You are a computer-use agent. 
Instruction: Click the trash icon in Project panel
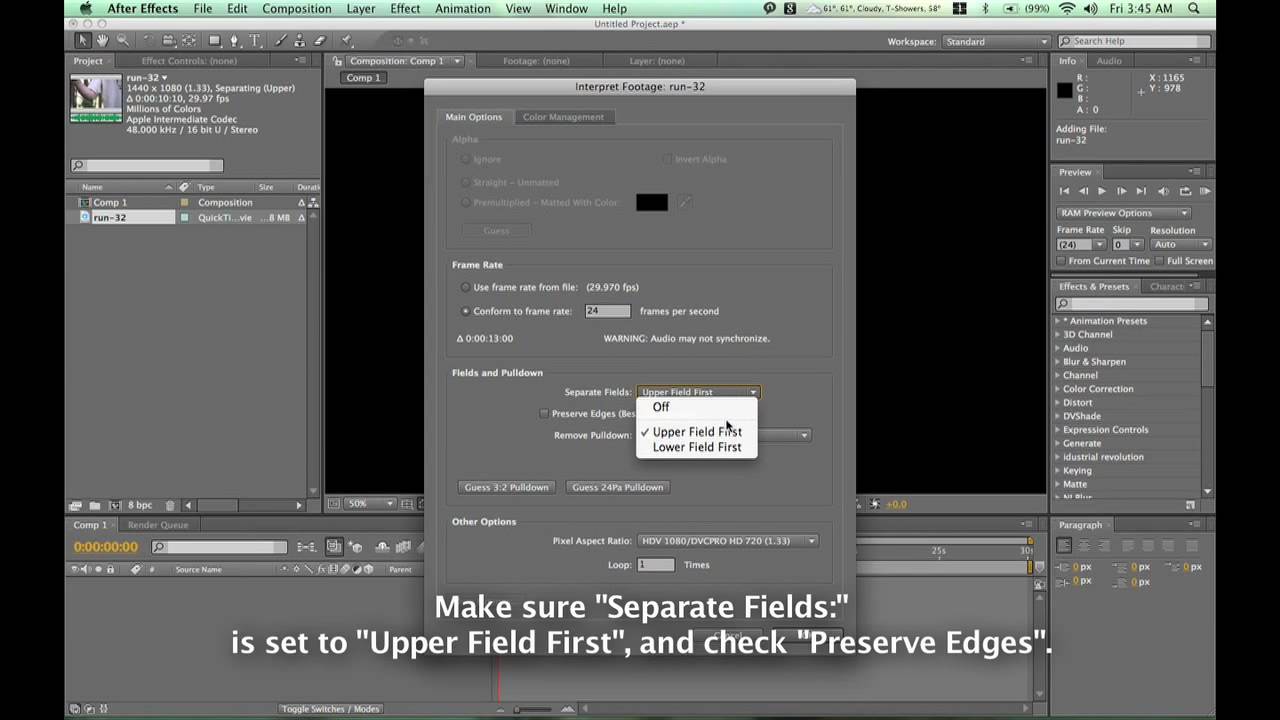170,505
